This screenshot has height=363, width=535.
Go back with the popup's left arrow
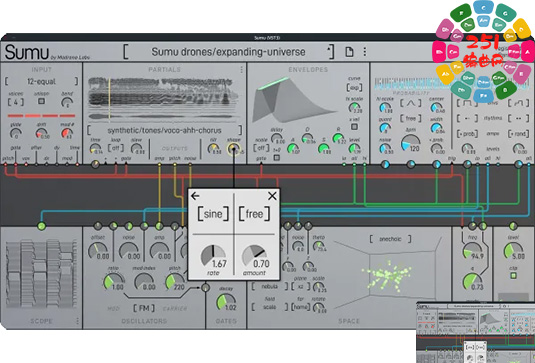(195, 196)
